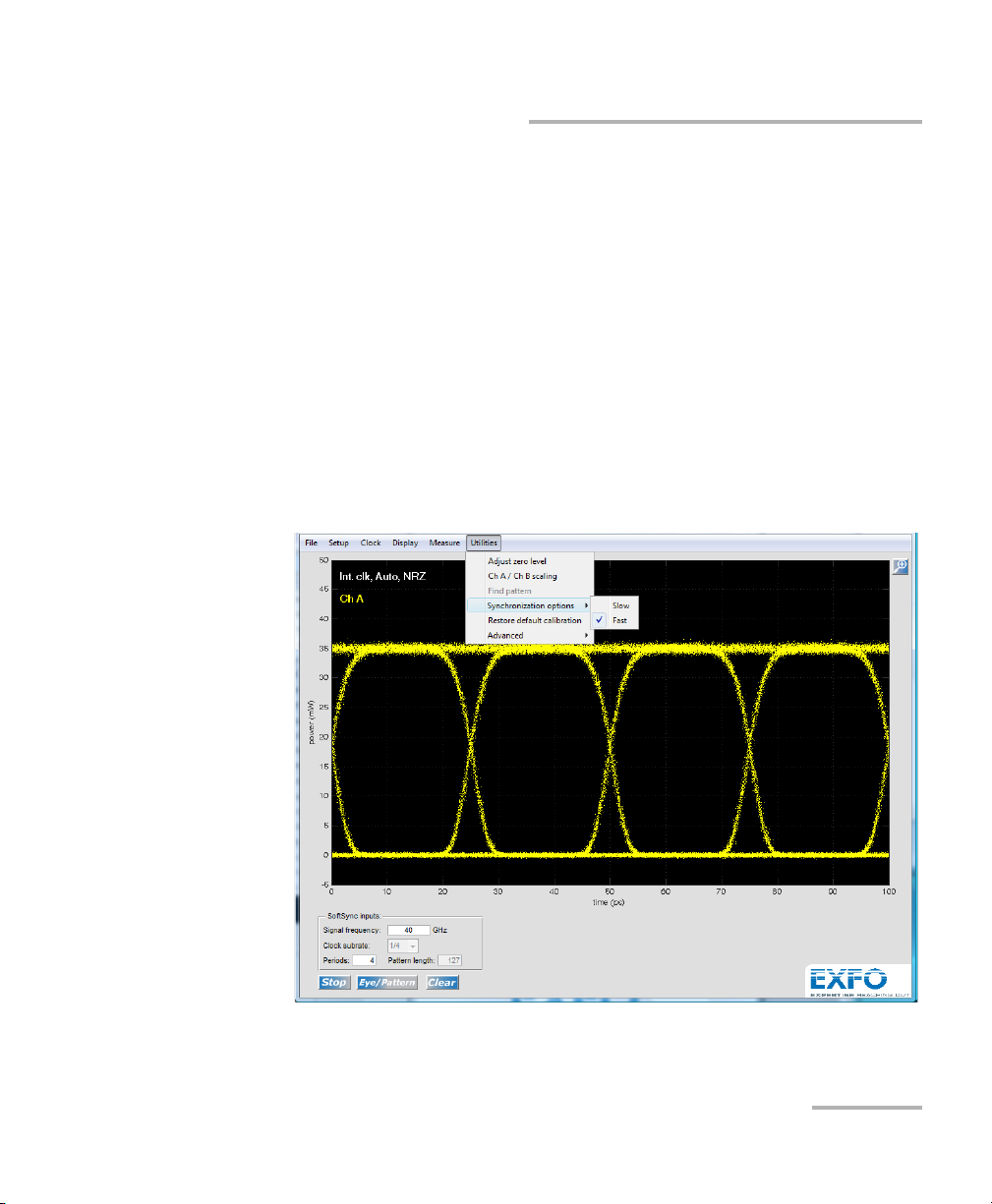Choose Restore default calibration
Image resolution: width=992 pixels, height=1204 pixels.
[529, 620]
